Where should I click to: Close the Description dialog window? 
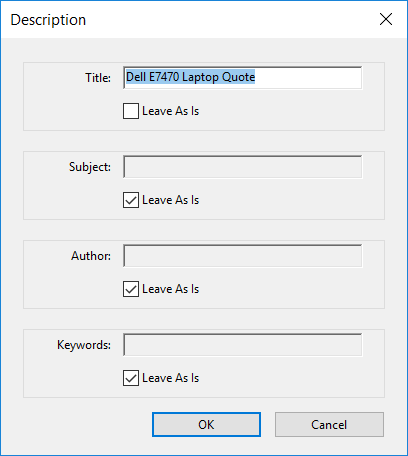(x=386, y=19)
